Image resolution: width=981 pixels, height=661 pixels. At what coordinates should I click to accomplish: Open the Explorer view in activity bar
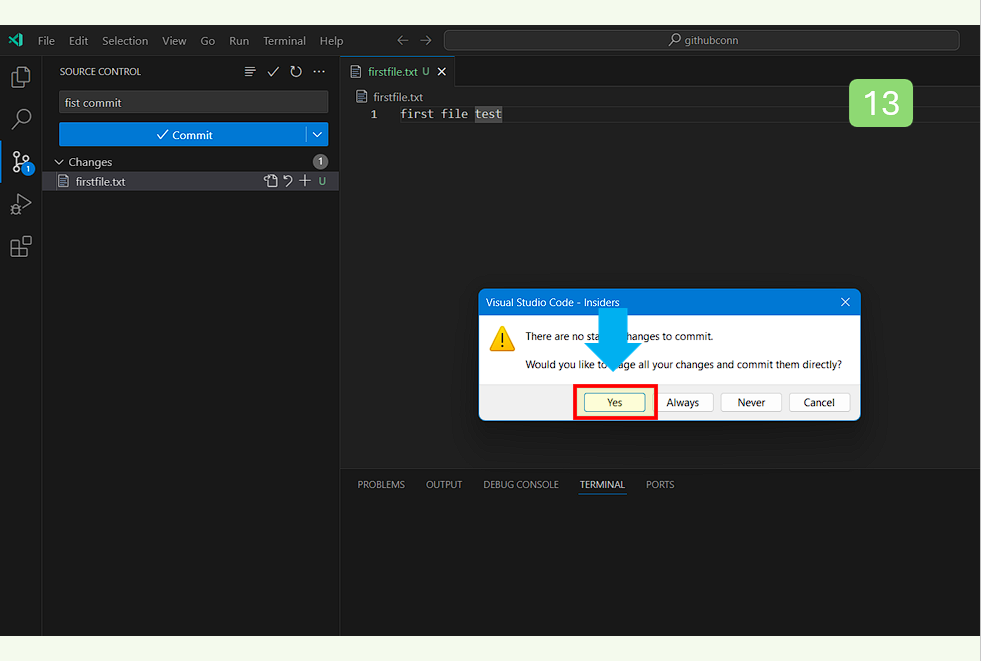point(21,78)
